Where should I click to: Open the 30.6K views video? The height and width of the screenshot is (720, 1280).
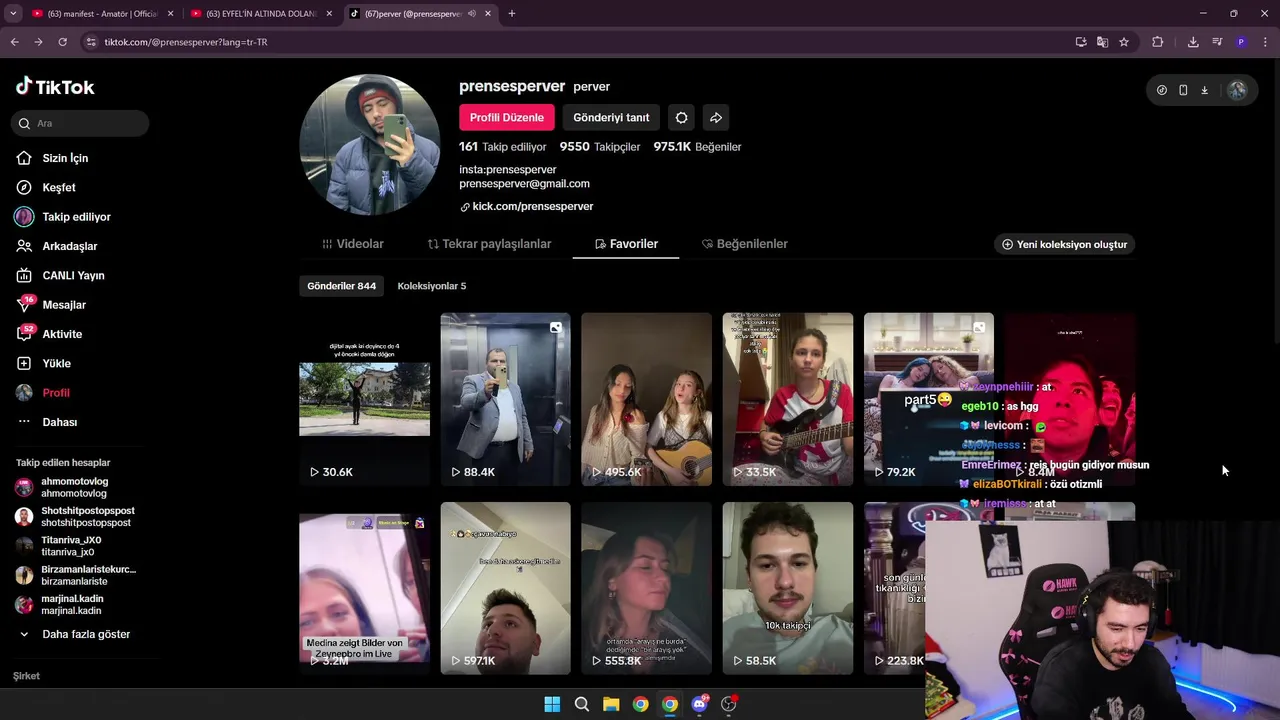[x=364, y=399]
